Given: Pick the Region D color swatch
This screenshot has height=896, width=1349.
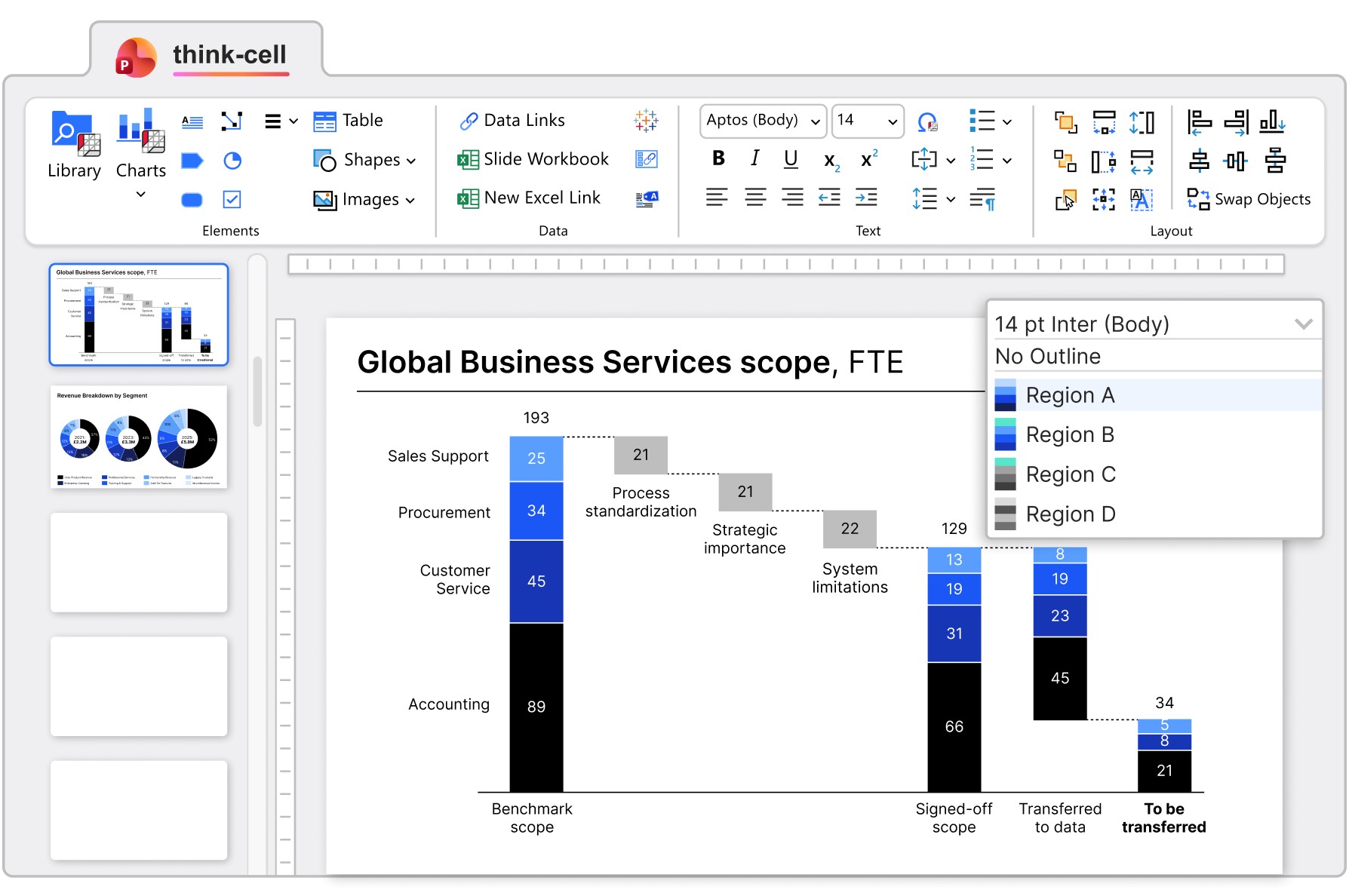Looking at the screenshot, I should tap(1006, 514).
